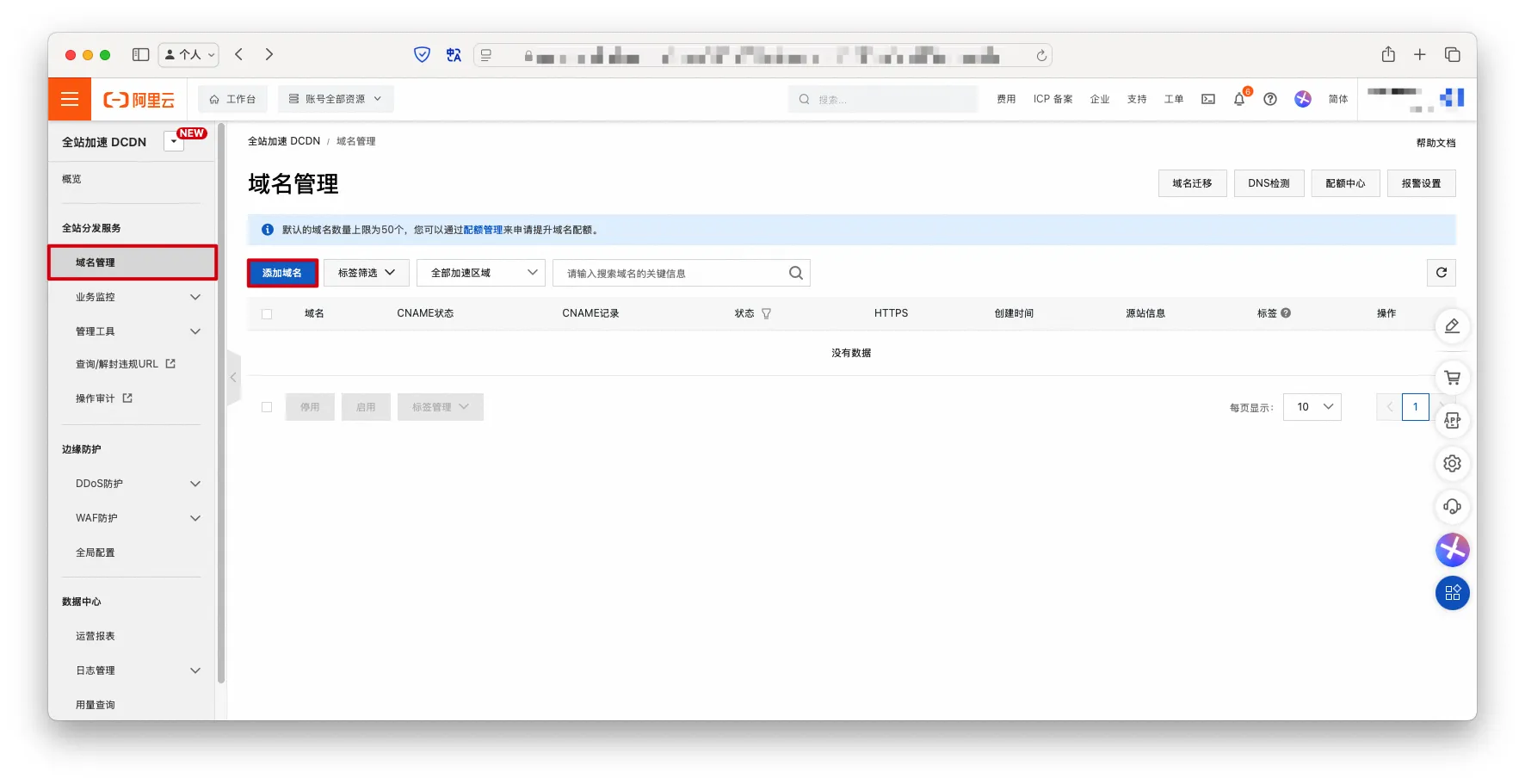This screenshot has width=1525, height=784.
Task: Open the hamburger main menu
Action: 70,99
